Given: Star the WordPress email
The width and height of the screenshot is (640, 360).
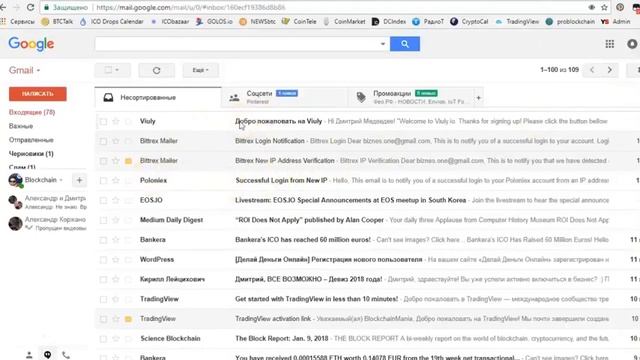Looking at the screenshot, I should point(116,260).
